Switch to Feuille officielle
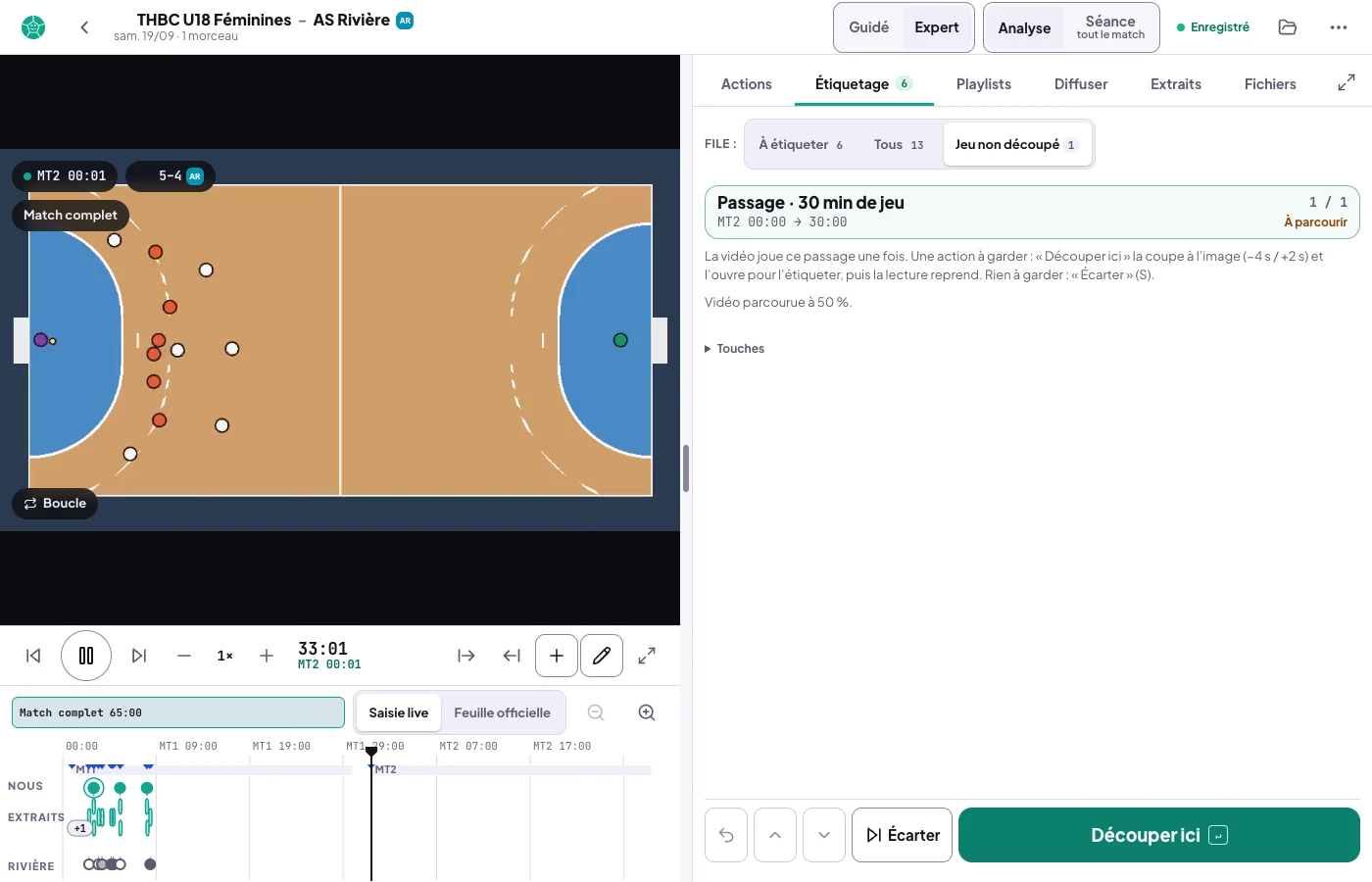1372x882 pixels. pyautogui.click(x=502, y=712)
